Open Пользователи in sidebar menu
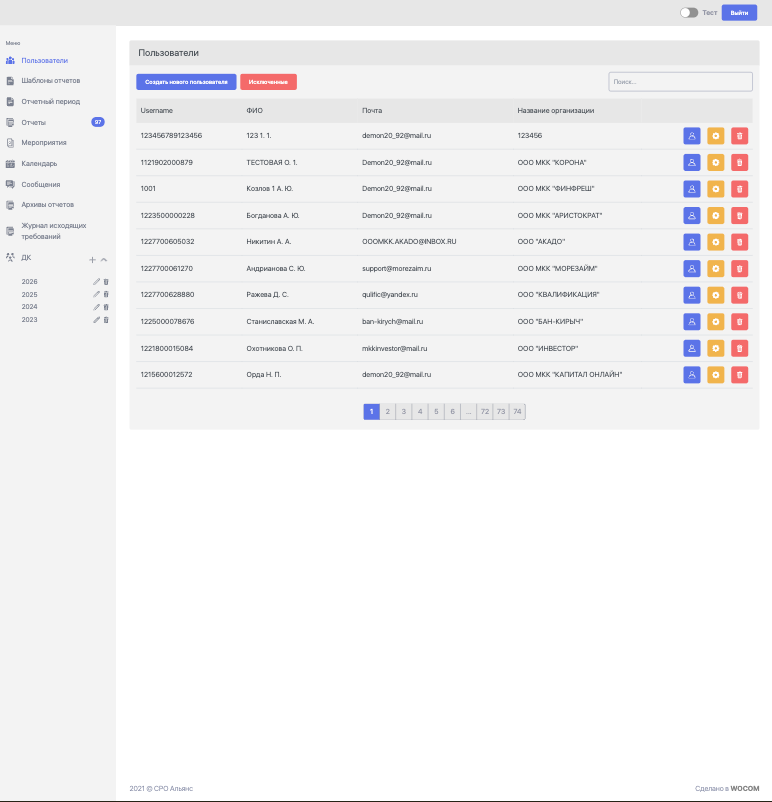This screenshot has width=772, height=802. click(45, 60)
